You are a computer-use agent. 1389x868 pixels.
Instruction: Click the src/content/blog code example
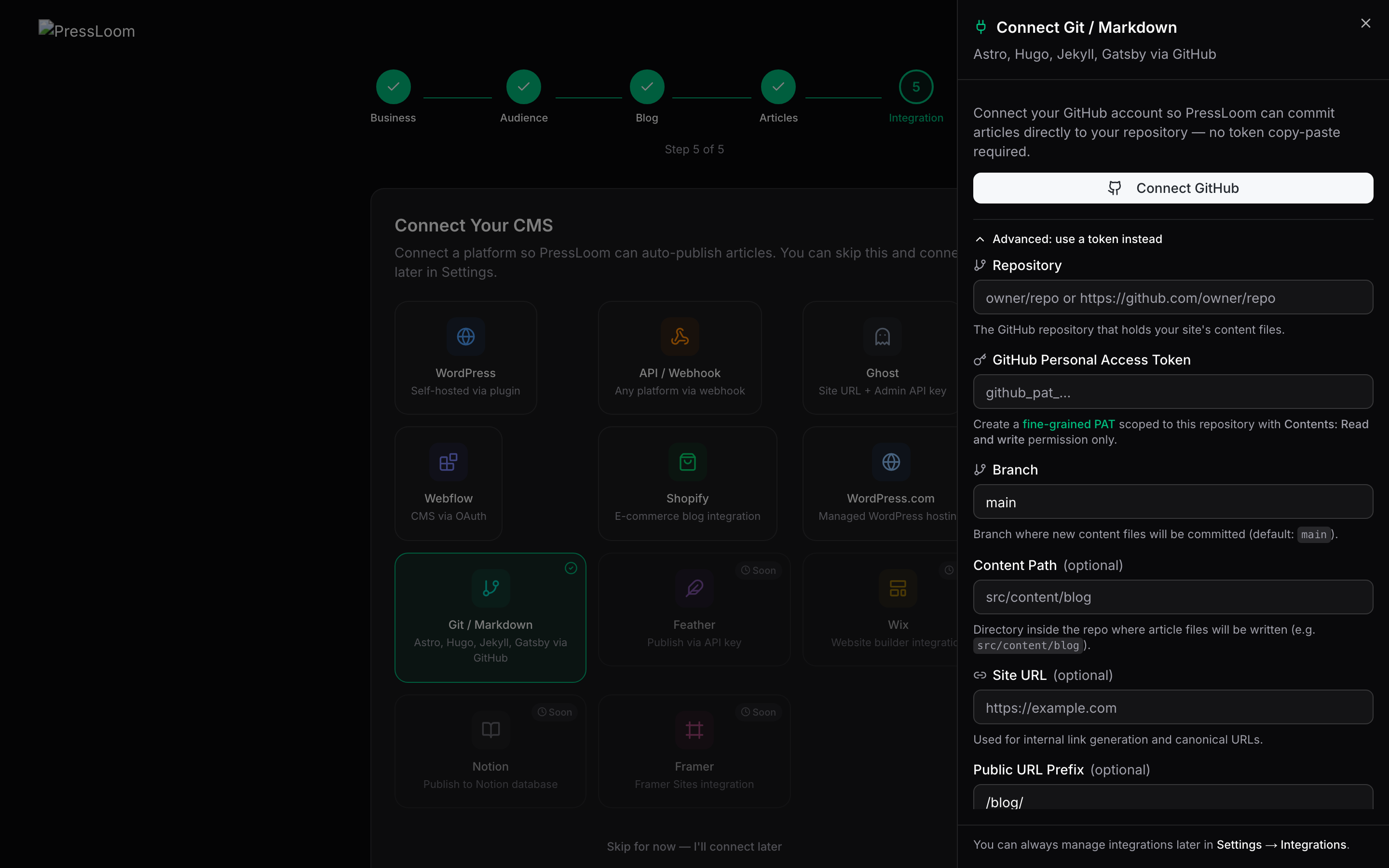(x=1028, y=646)
